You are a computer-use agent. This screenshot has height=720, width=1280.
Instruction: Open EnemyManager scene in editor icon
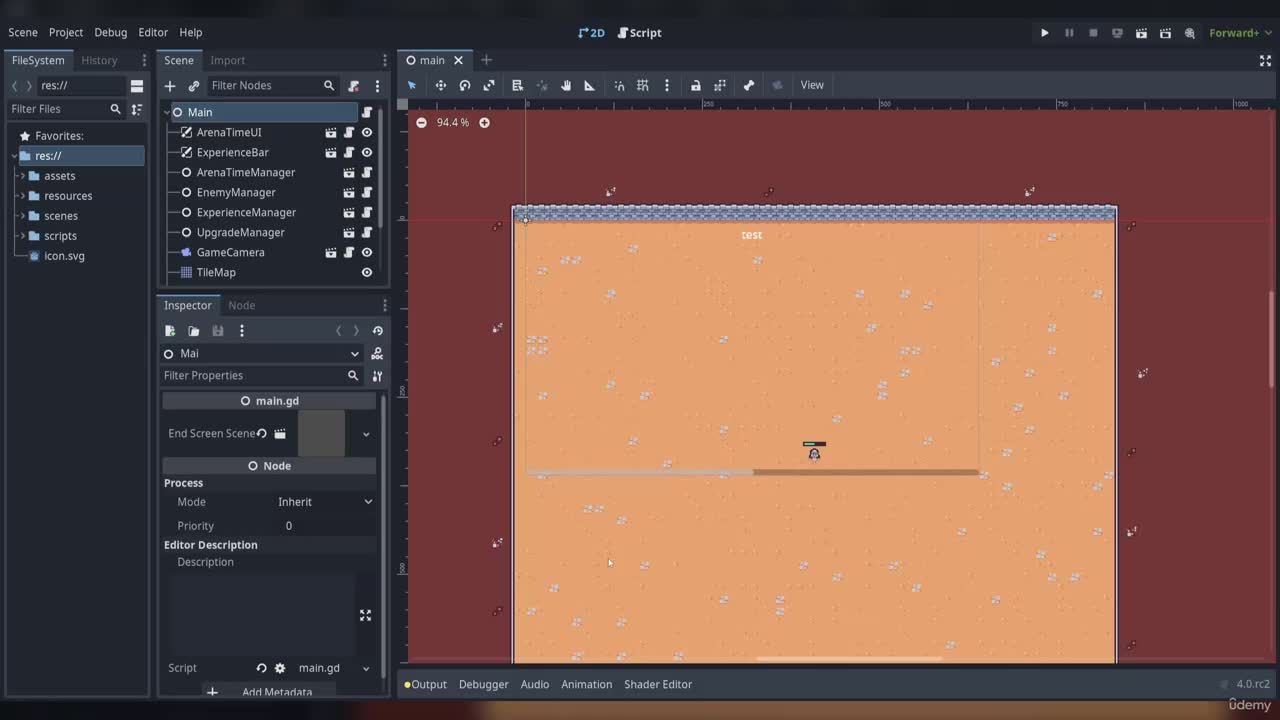click(349, 192)
